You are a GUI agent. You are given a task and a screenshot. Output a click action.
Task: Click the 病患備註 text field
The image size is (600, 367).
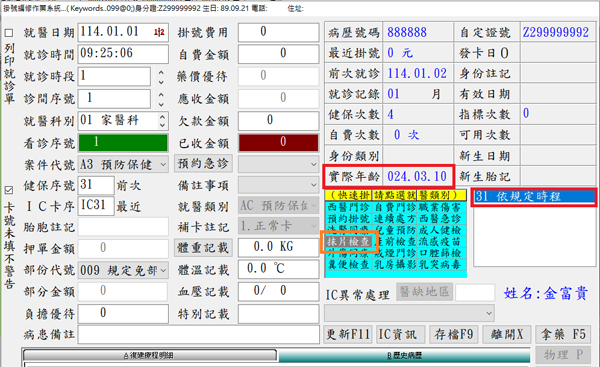point(199,334)
